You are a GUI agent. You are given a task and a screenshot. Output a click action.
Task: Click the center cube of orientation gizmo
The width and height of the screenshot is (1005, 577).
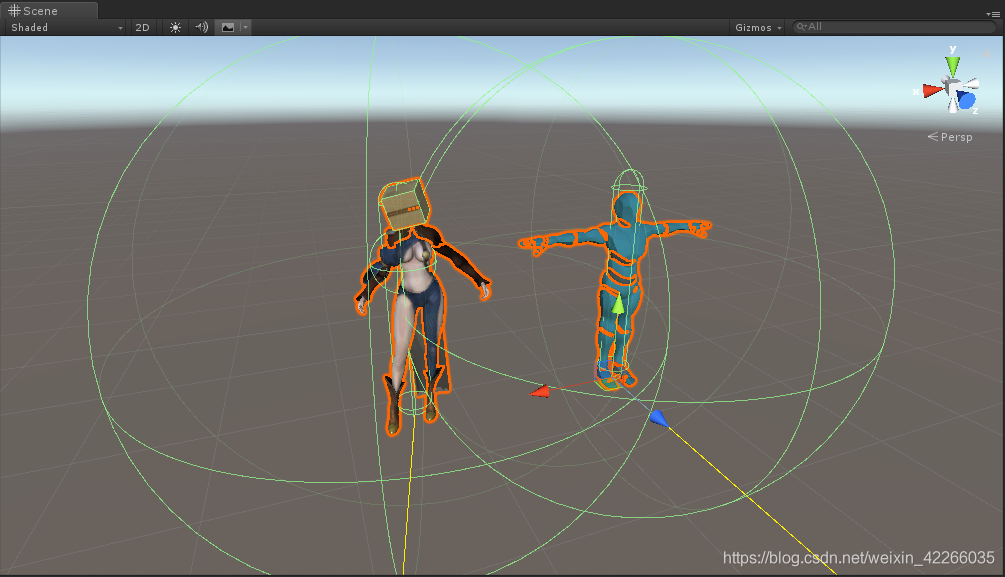point(951,86)
